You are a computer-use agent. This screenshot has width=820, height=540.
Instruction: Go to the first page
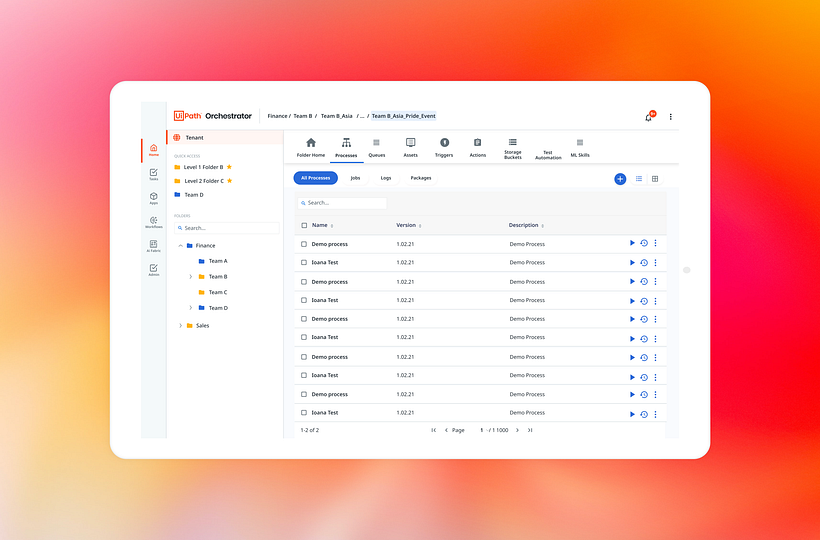click(434, 430)
